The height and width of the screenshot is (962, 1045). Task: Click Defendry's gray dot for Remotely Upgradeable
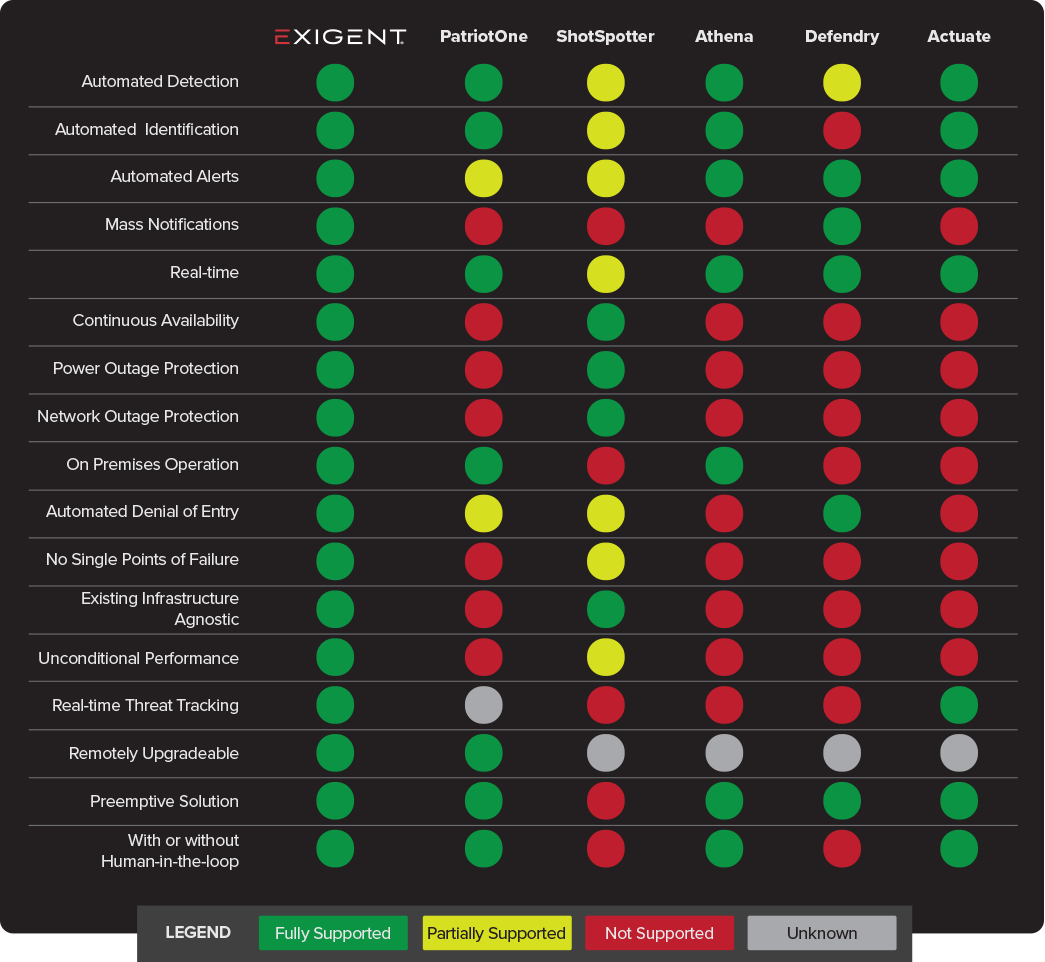pyautogui.click(x=842, y=753)
